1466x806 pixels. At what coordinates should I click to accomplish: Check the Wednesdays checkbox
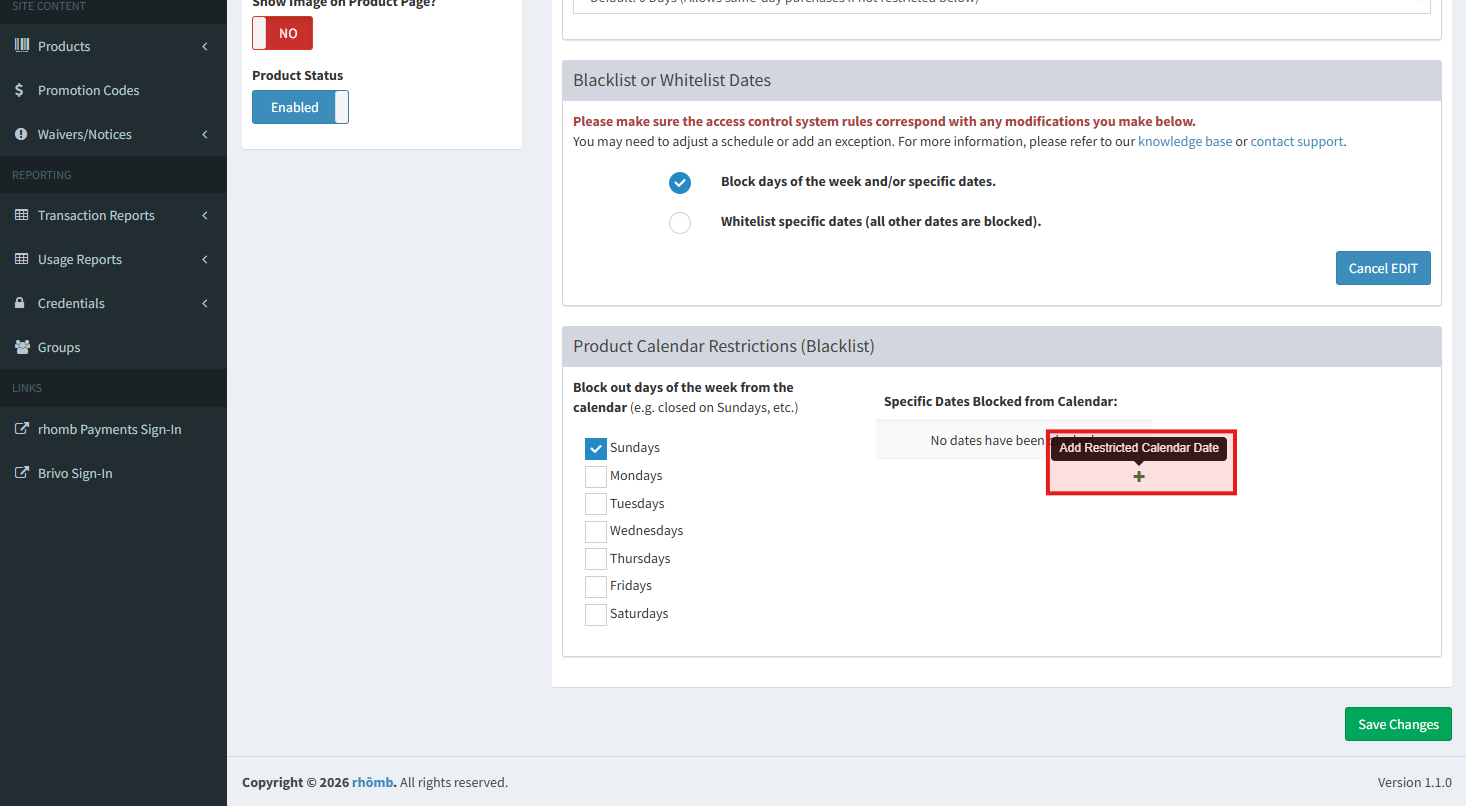(x=596, y=531)
